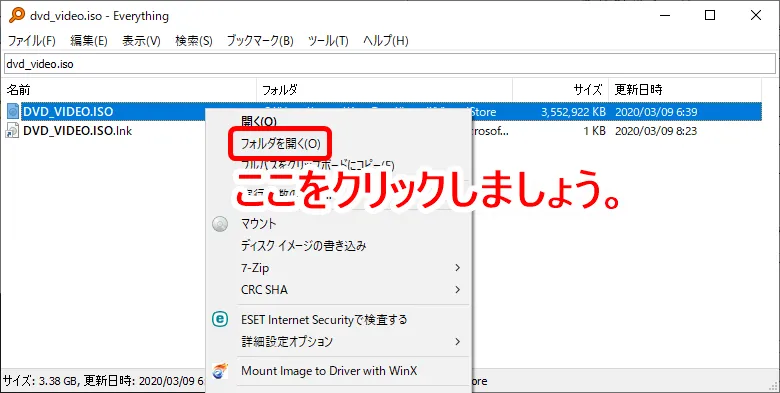
Task: Click the 1 KB size cell
Action: pyautogui.click(x=593, y=131)
